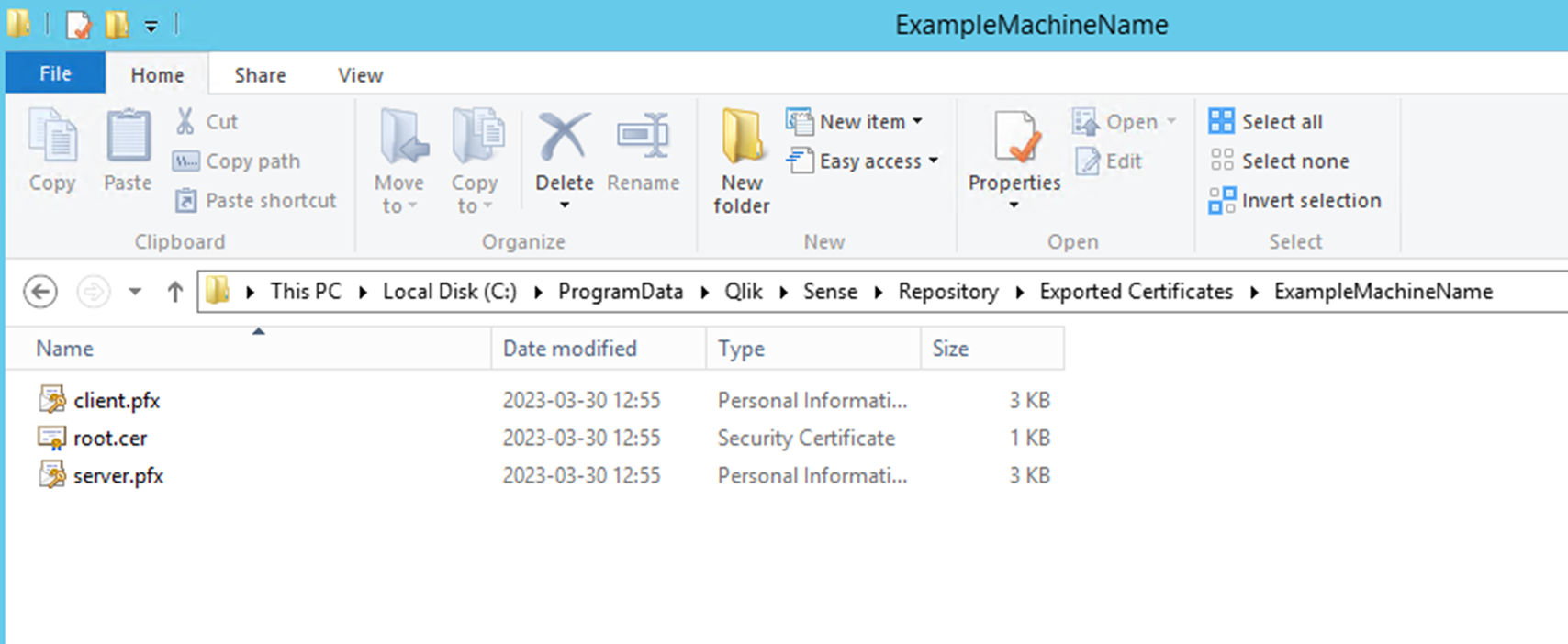Navigate to Local Disk (C:) in path
Image resolution: width=1568 pixels, height=644 pixels.
(450, 292)
